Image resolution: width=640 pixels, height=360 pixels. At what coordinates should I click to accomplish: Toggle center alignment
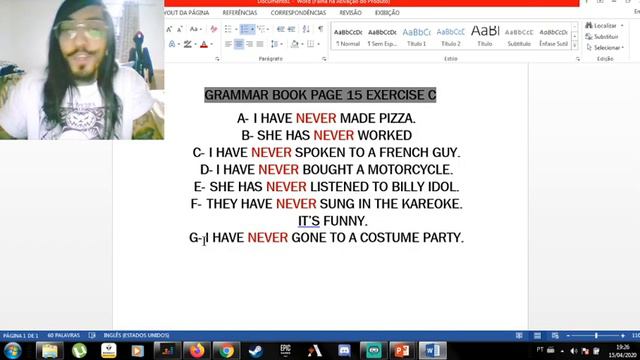239,44
